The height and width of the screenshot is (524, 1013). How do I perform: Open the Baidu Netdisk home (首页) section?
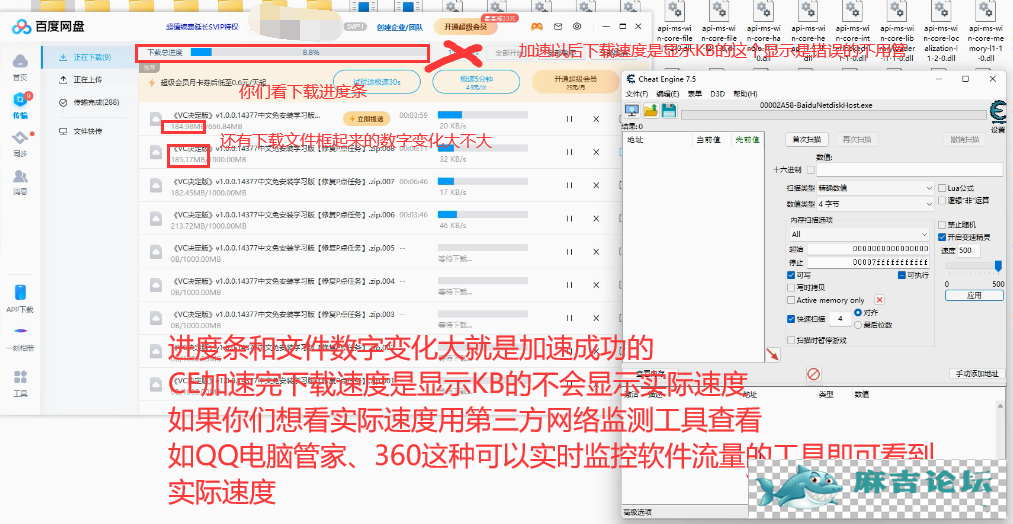tap(21, 67)
